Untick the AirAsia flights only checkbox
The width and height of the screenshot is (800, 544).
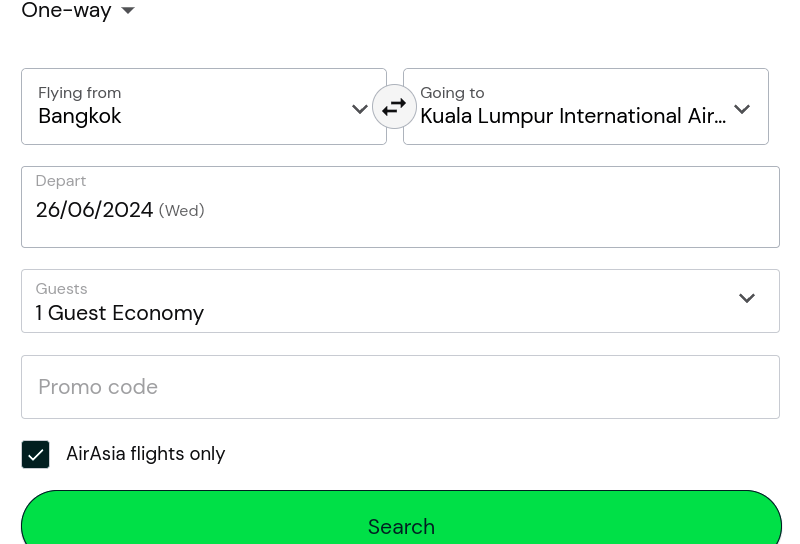click(x=35, y=454)
